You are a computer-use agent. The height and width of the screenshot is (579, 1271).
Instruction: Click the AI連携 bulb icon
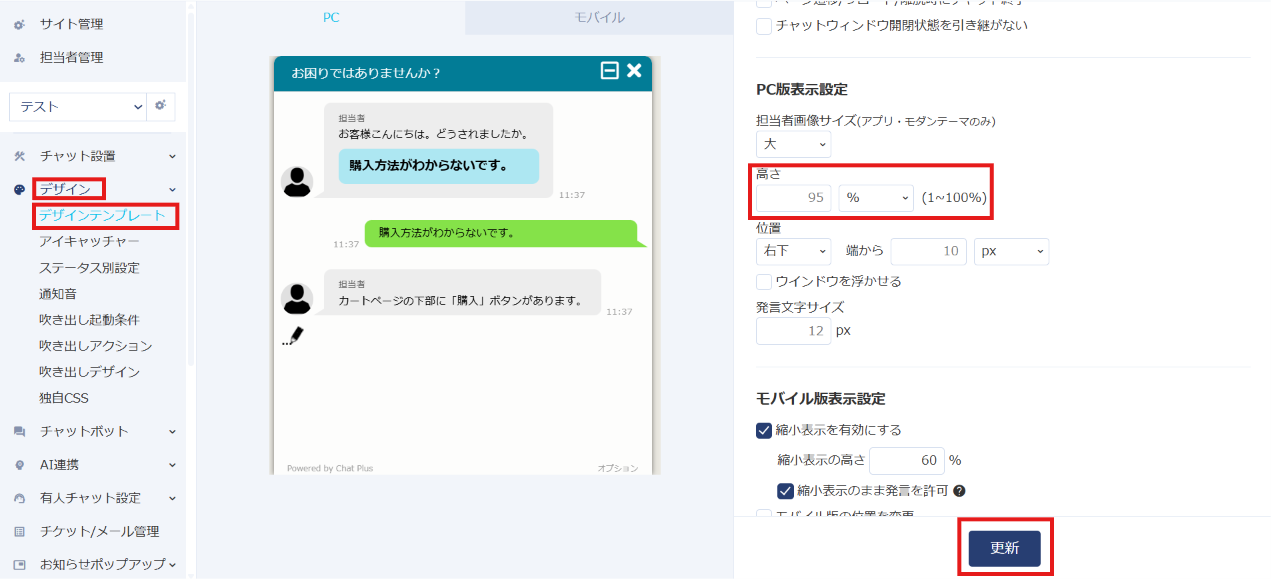(x=19, y=465)
